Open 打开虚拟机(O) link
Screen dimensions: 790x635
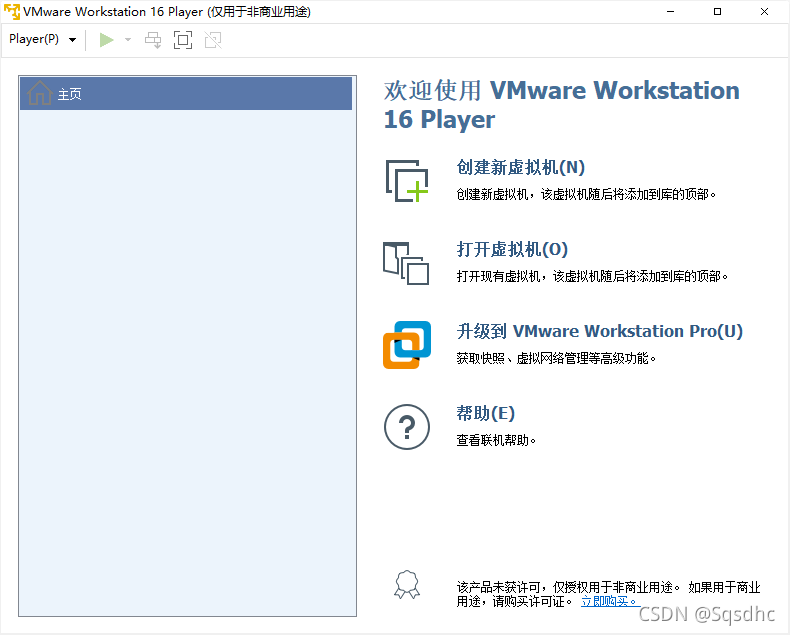512,249
